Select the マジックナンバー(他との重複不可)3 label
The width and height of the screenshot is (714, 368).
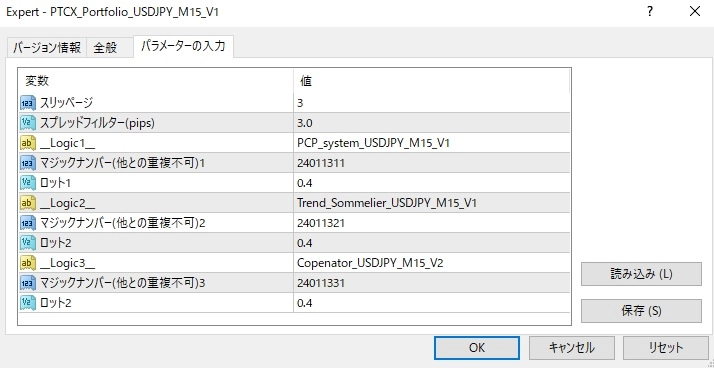click(x=123, y=283)
